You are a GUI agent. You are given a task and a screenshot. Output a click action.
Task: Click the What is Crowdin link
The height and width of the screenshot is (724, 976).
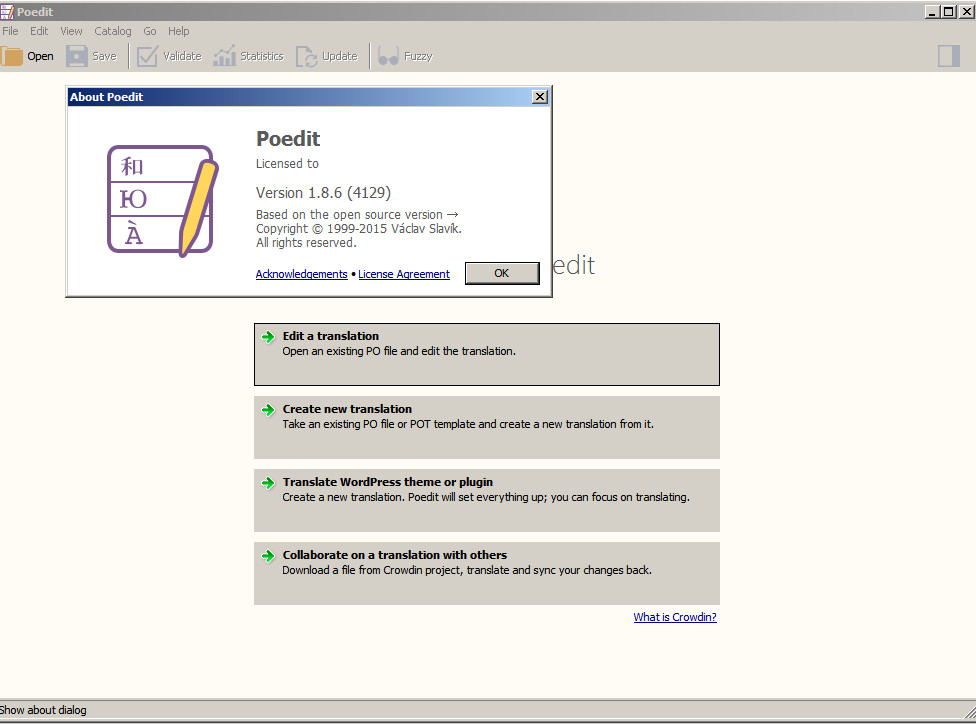[x=674, y=617]
